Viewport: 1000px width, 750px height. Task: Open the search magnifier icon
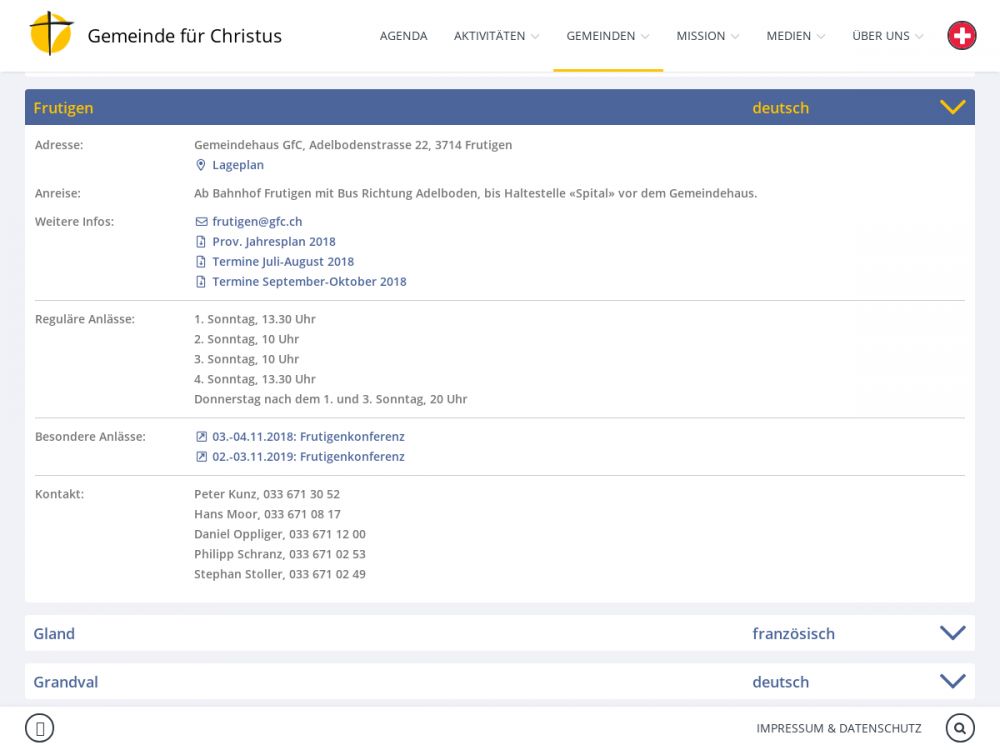[x=960, y=728]
